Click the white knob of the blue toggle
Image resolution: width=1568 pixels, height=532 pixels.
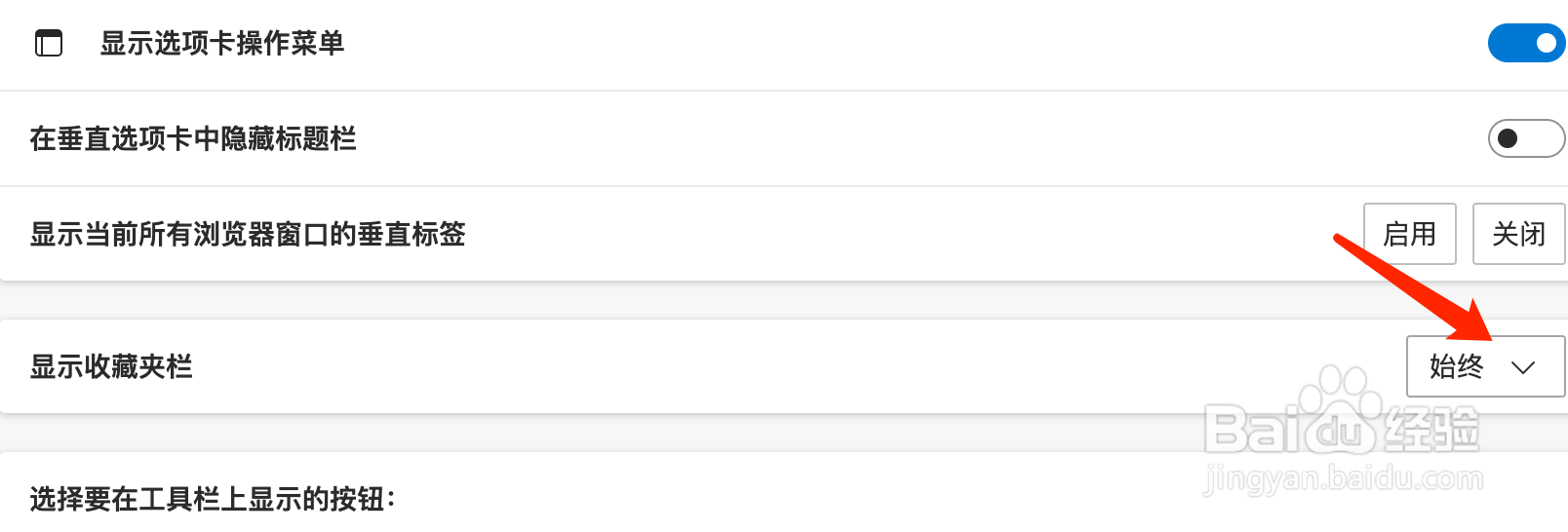[1546, 43]
